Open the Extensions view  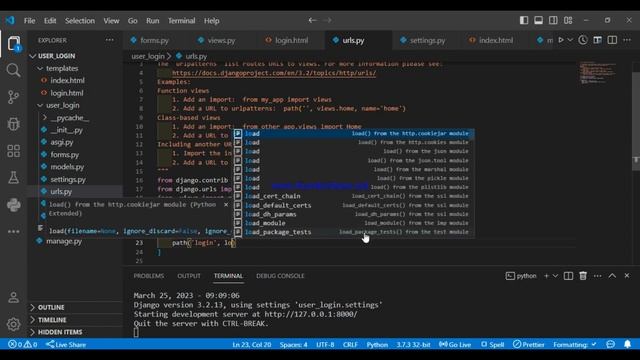point(13,151)
